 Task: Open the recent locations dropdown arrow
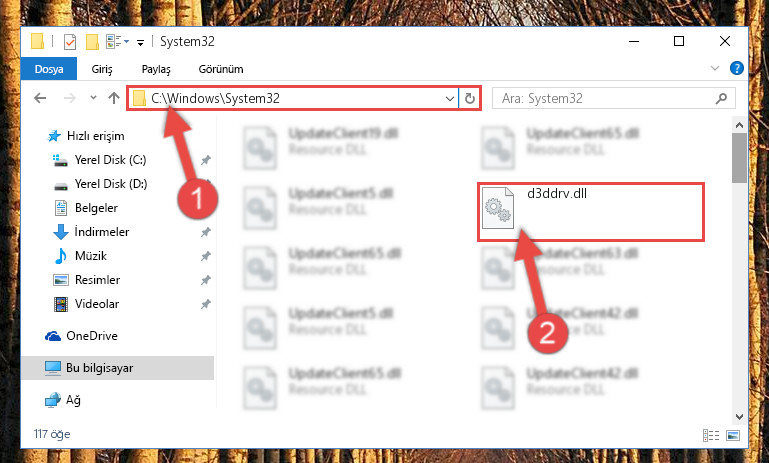point(93,98)
